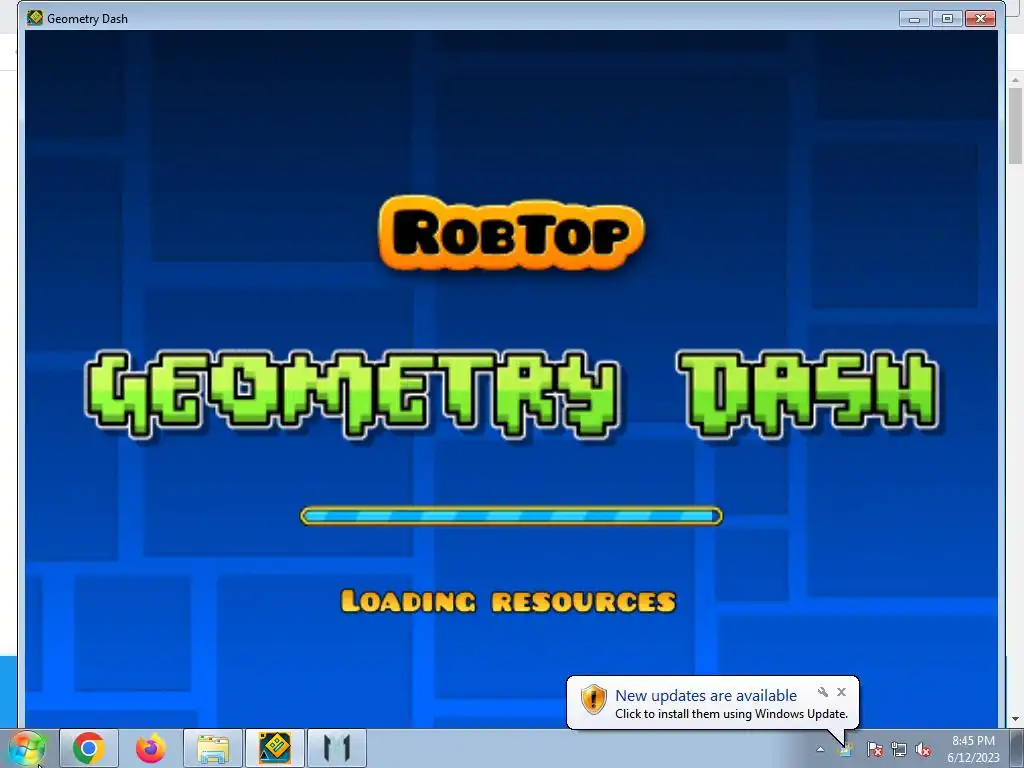Screen dimensions: 1024x768
Task: Click the Geometry Dash title bar icon
Action: [35, 18]
